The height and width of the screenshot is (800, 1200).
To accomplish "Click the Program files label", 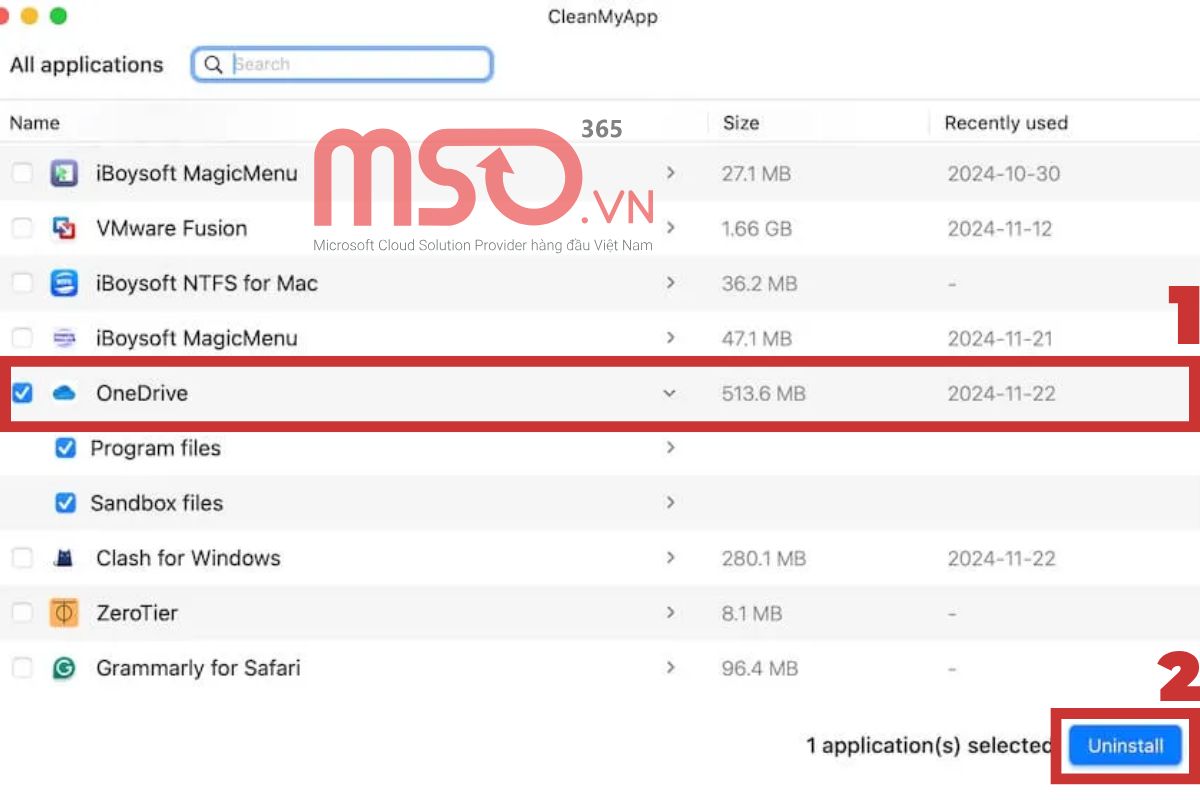I will pyautogui.click(x=156, y=449).
